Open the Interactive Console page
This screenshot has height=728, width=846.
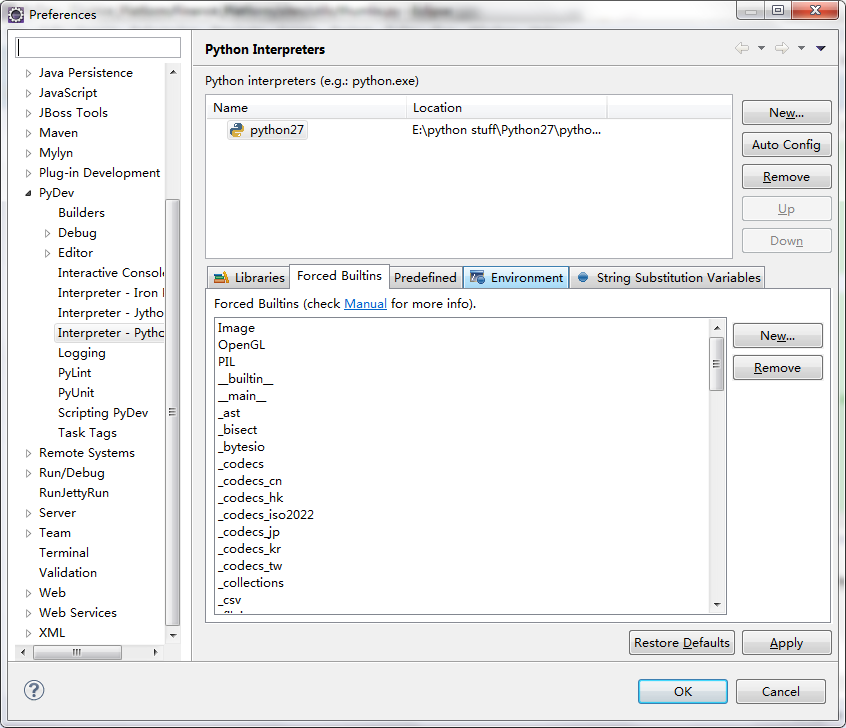pos(111,273)
